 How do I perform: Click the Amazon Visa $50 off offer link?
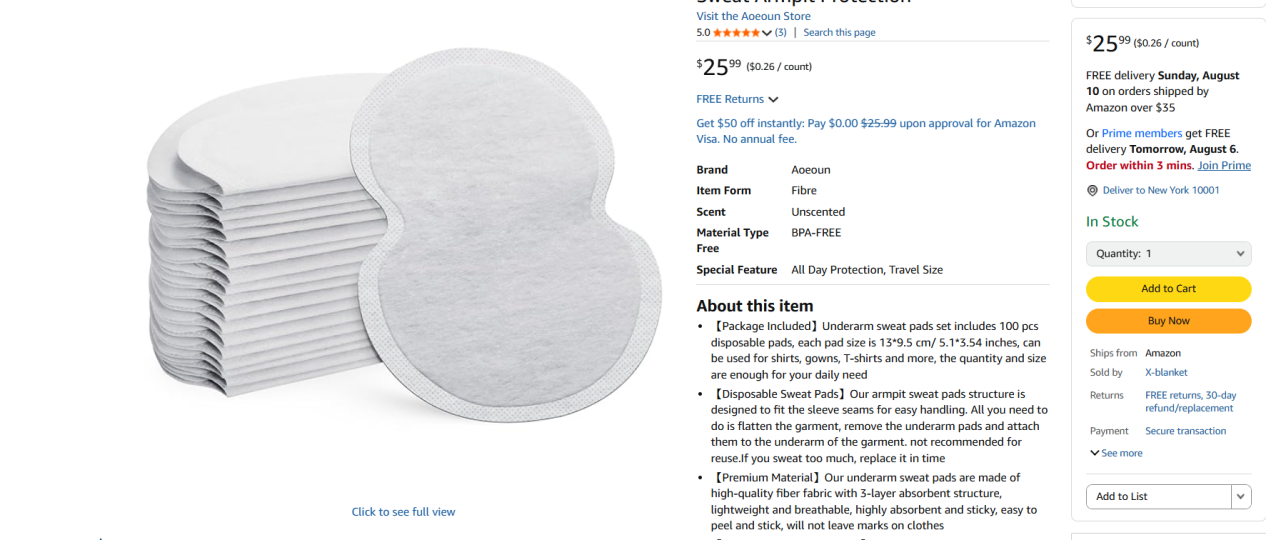pos(866,131)
